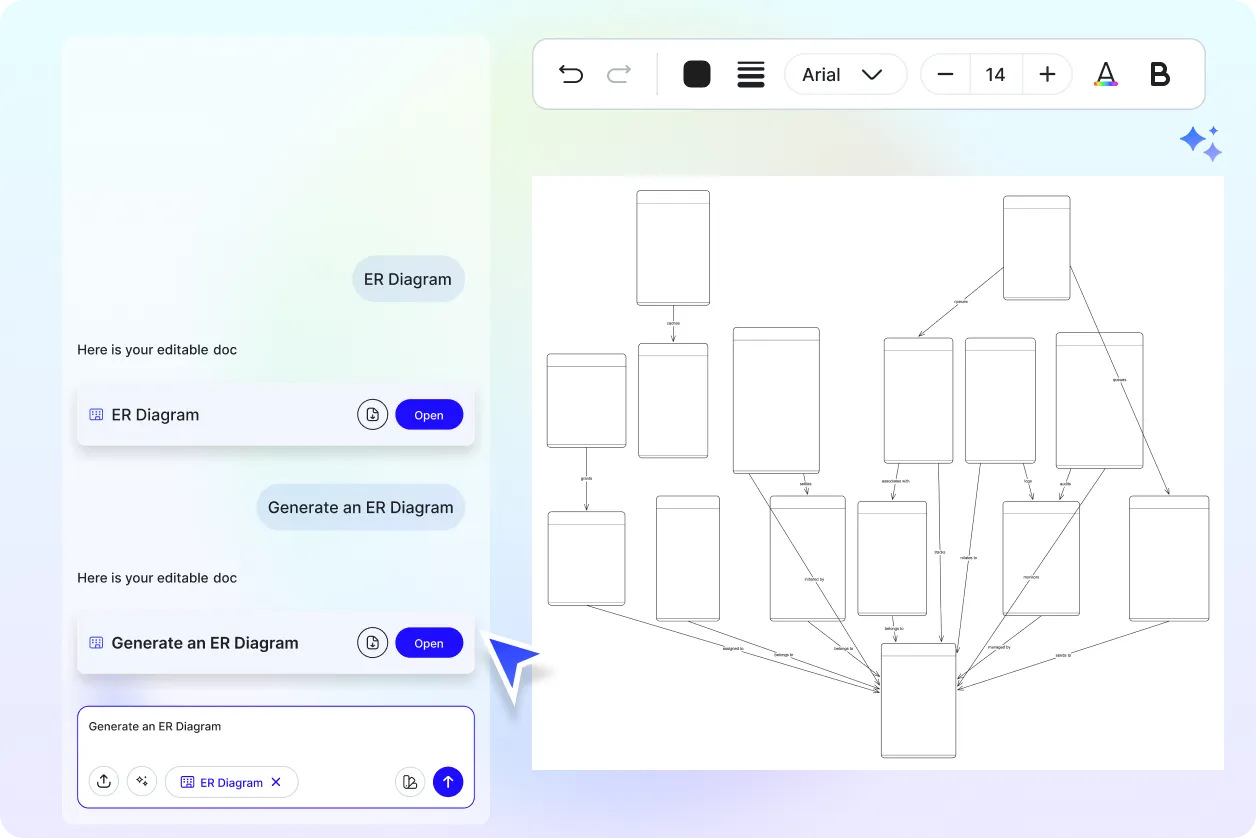Send the message with the arrow button

[x=448, y=781]
